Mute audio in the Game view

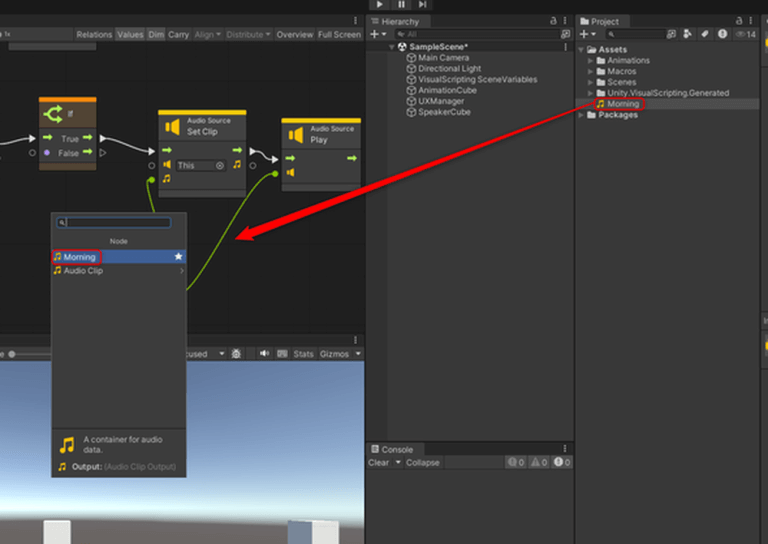(x=265, y=354)
